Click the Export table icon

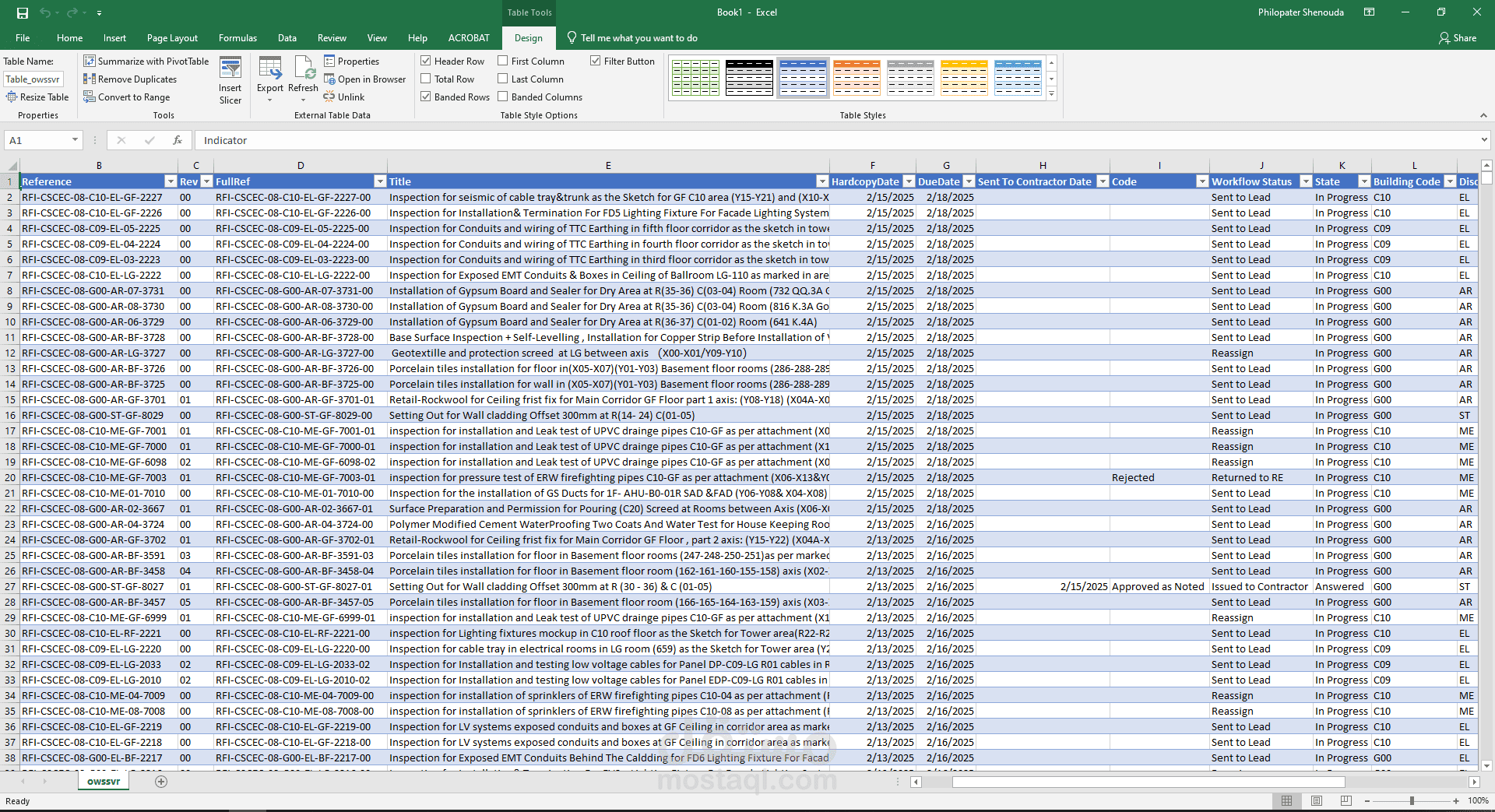pos(270,69)
